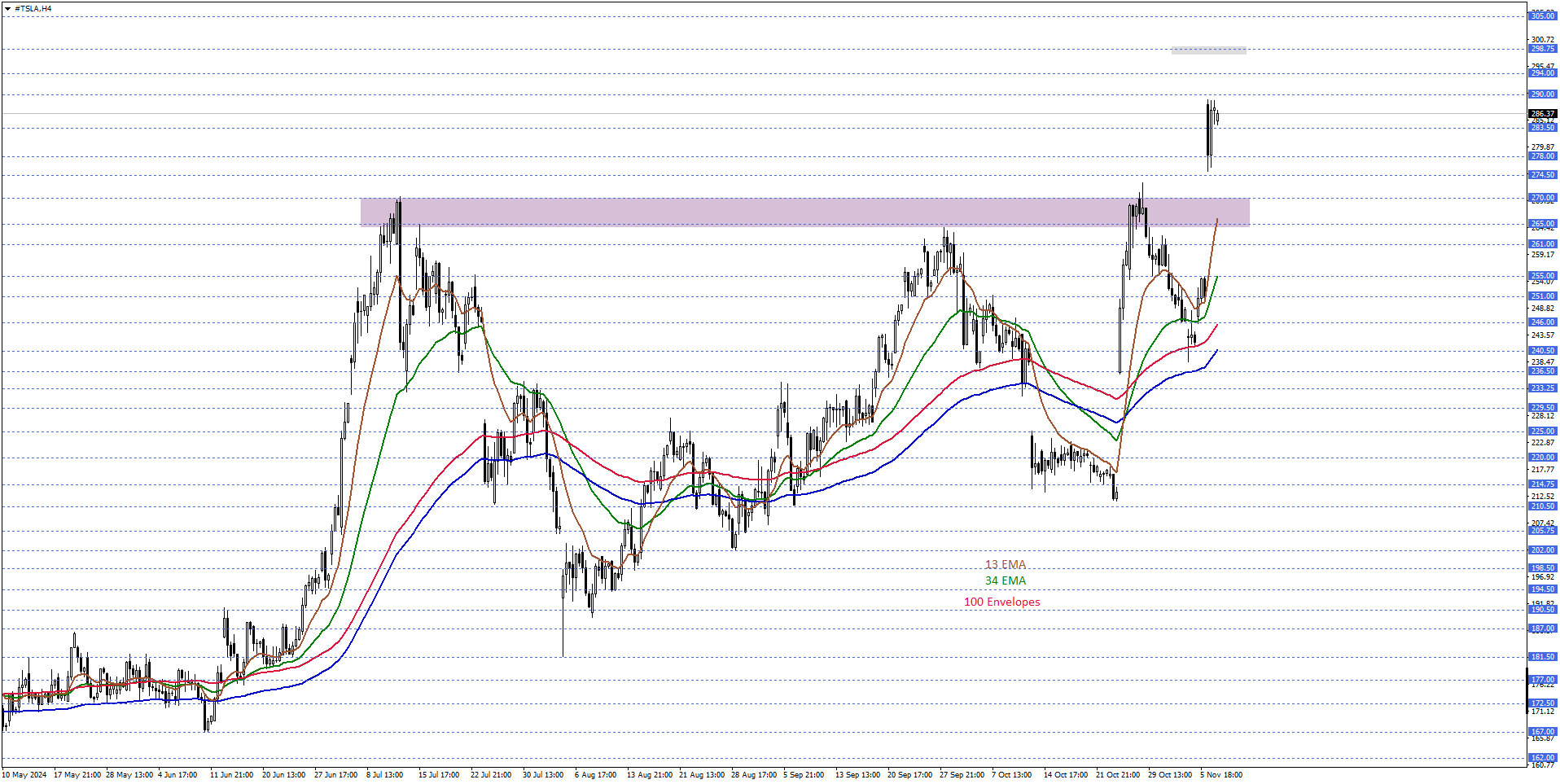The width and height of the screenshot is (1560, 784).
Task: Click the 298.75 level price label
Action: [x=1542, y=49]
